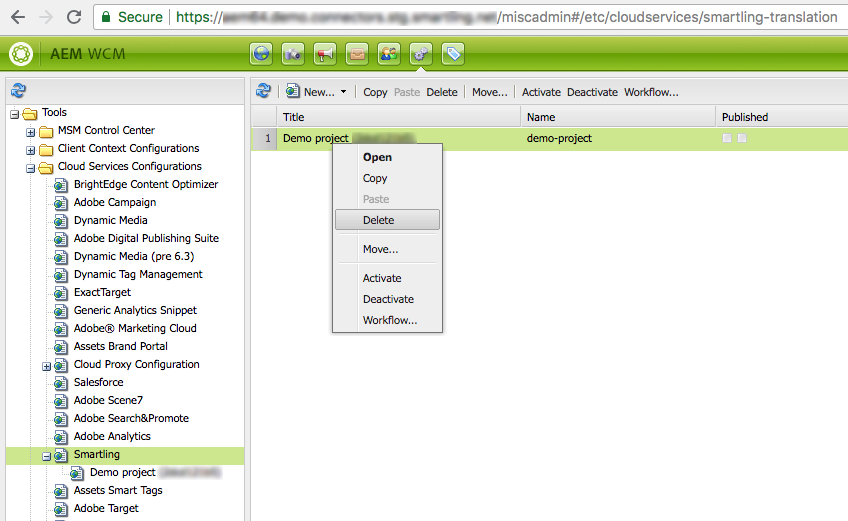Screen dimensions: 848x521
Task: Sort by the Title column header
Action: (399, 117)
